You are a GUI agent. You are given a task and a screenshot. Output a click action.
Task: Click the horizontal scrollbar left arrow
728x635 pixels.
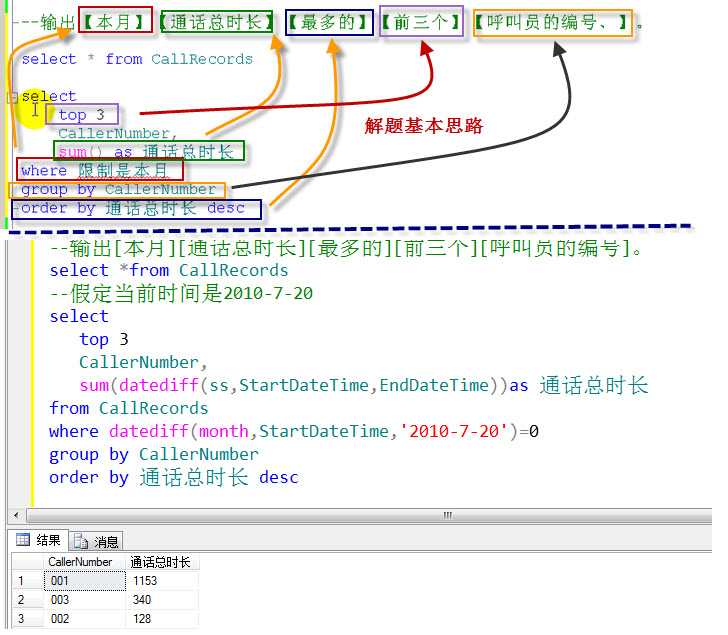click(x=17, y=515)
